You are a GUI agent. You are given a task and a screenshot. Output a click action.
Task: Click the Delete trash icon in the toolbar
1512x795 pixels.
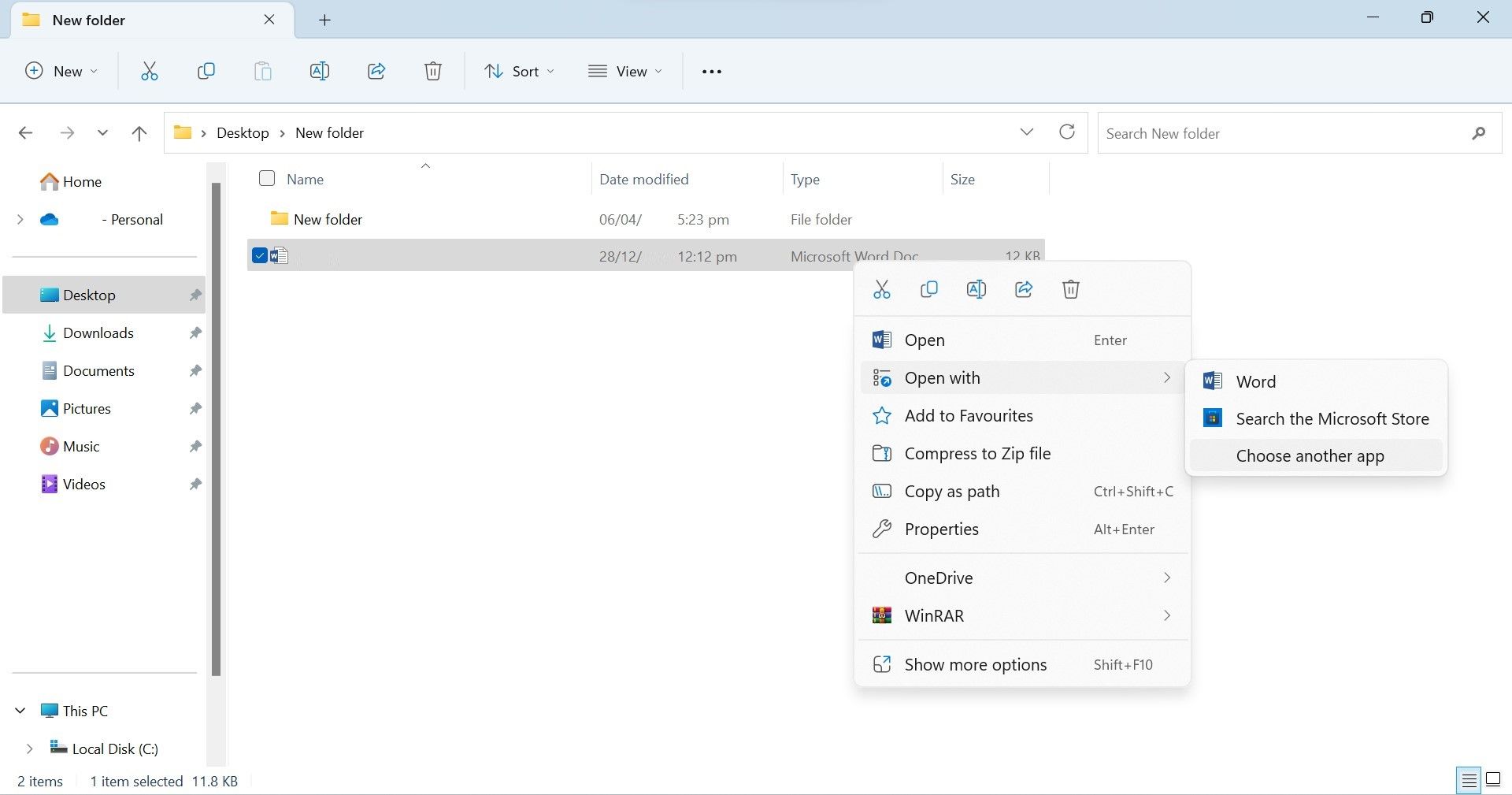tap(433, 72)
